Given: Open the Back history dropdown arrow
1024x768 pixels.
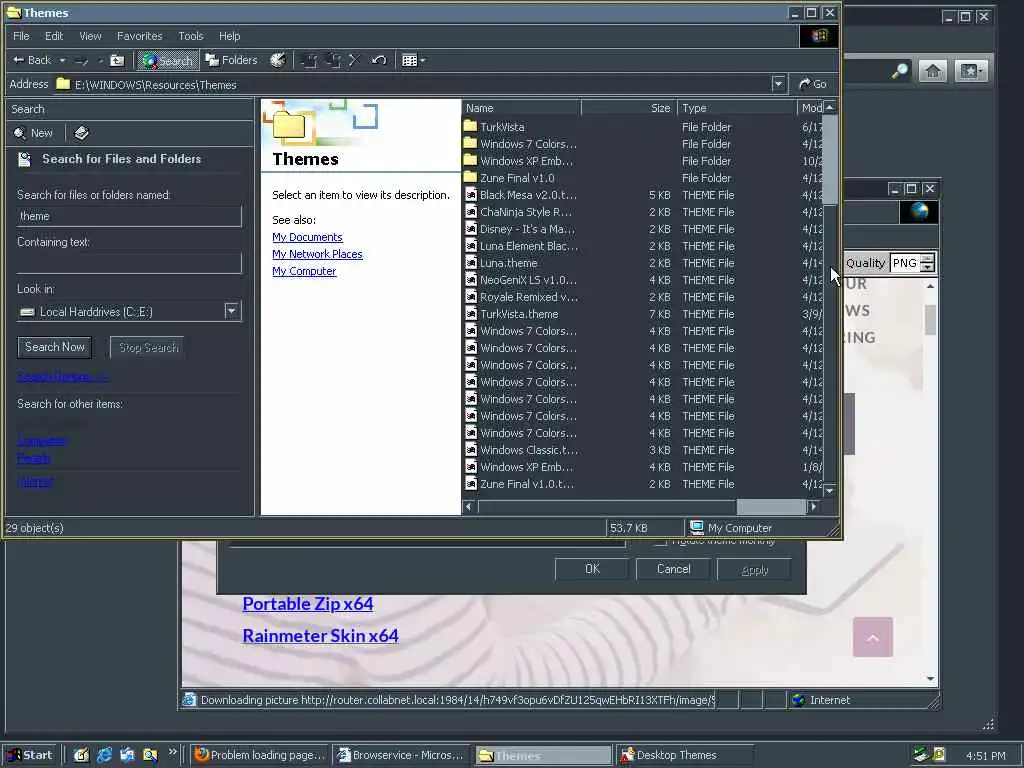Looking at the screenshot, I should 63,61.
